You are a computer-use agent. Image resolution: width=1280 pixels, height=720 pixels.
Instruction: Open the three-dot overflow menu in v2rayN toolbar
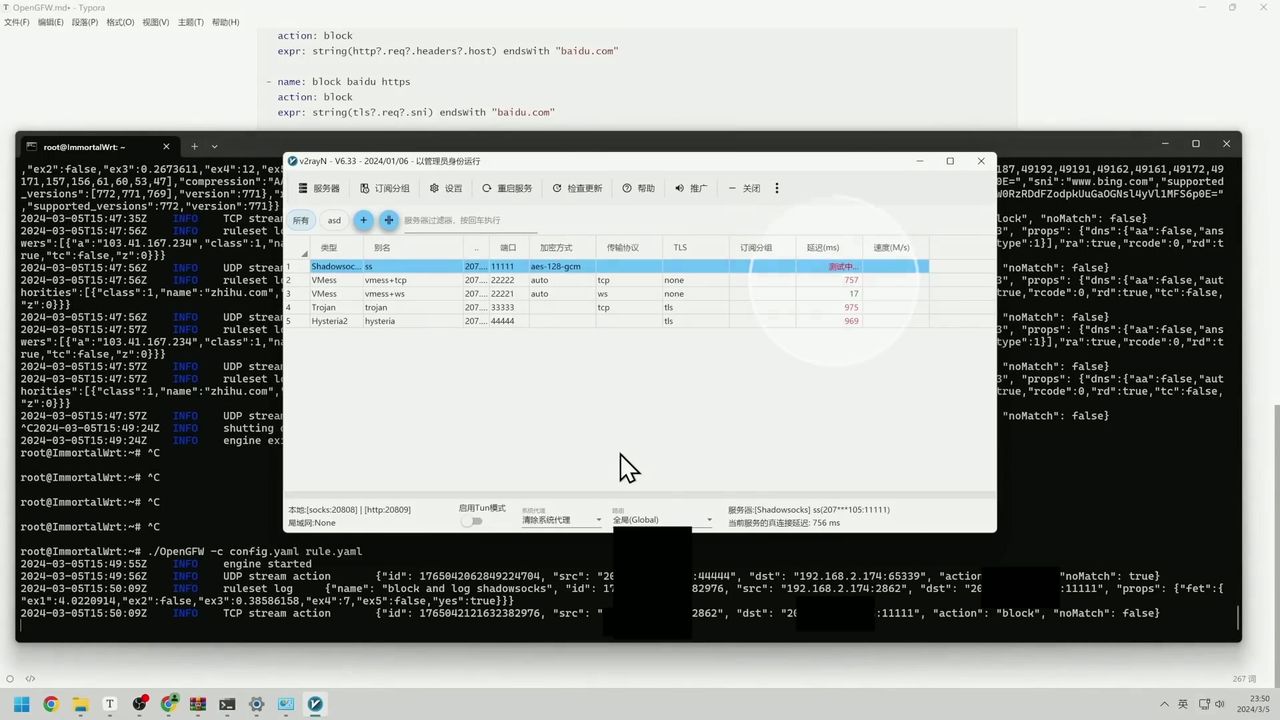pyautogui.click(x=776, y=188)
